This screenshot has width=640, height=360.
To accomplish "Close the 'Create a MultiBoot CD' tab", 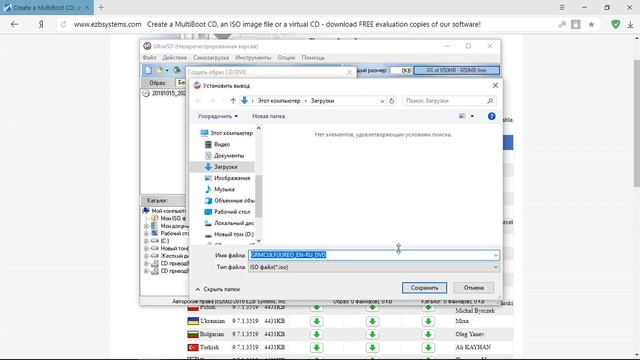I will point(87,8).
